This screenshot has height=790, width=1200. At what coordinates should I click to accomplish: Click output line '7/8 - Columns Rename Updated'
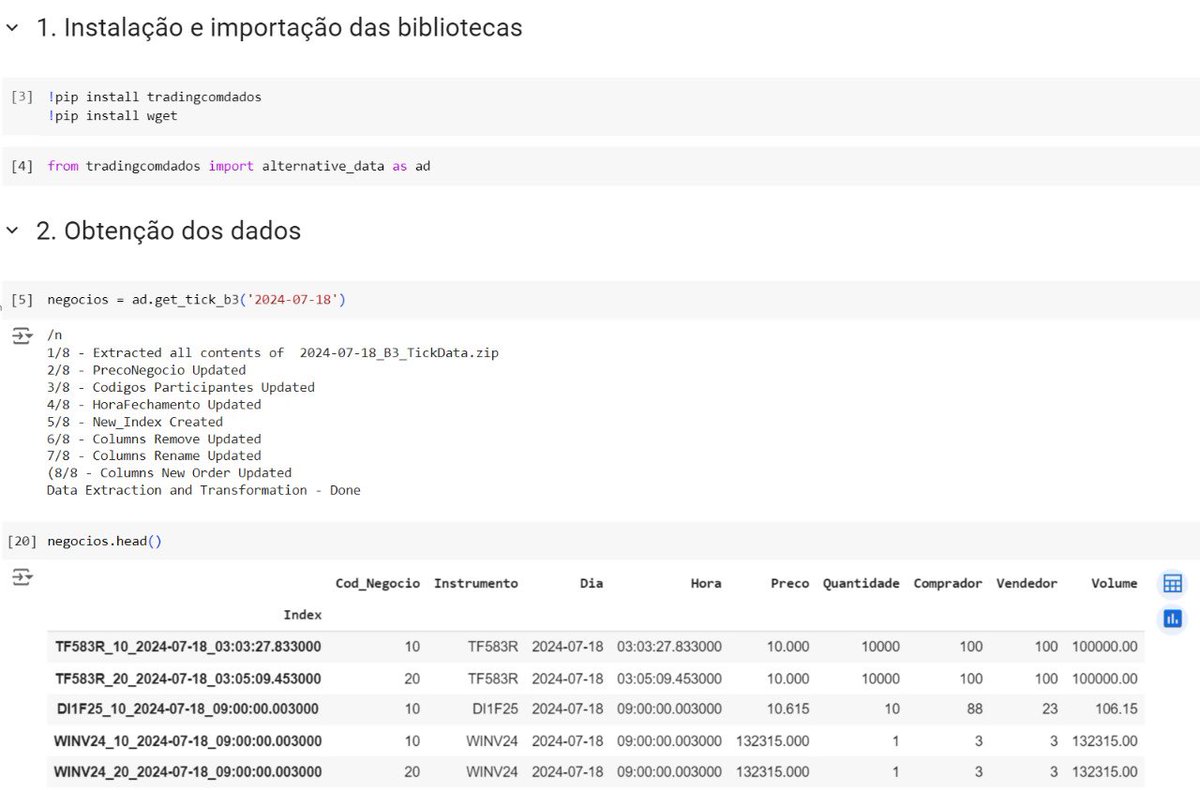pos(154,455)
